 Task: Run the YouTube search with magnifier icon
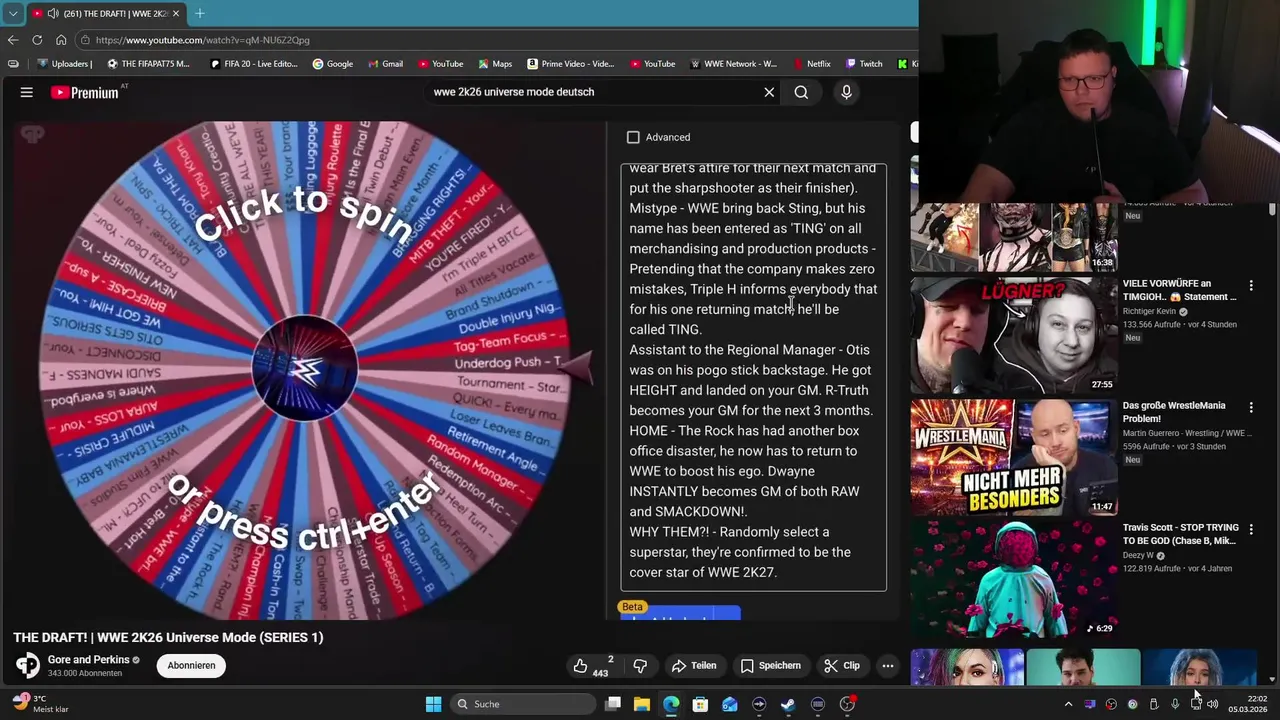pyautogui.click(x=801, y=92)
